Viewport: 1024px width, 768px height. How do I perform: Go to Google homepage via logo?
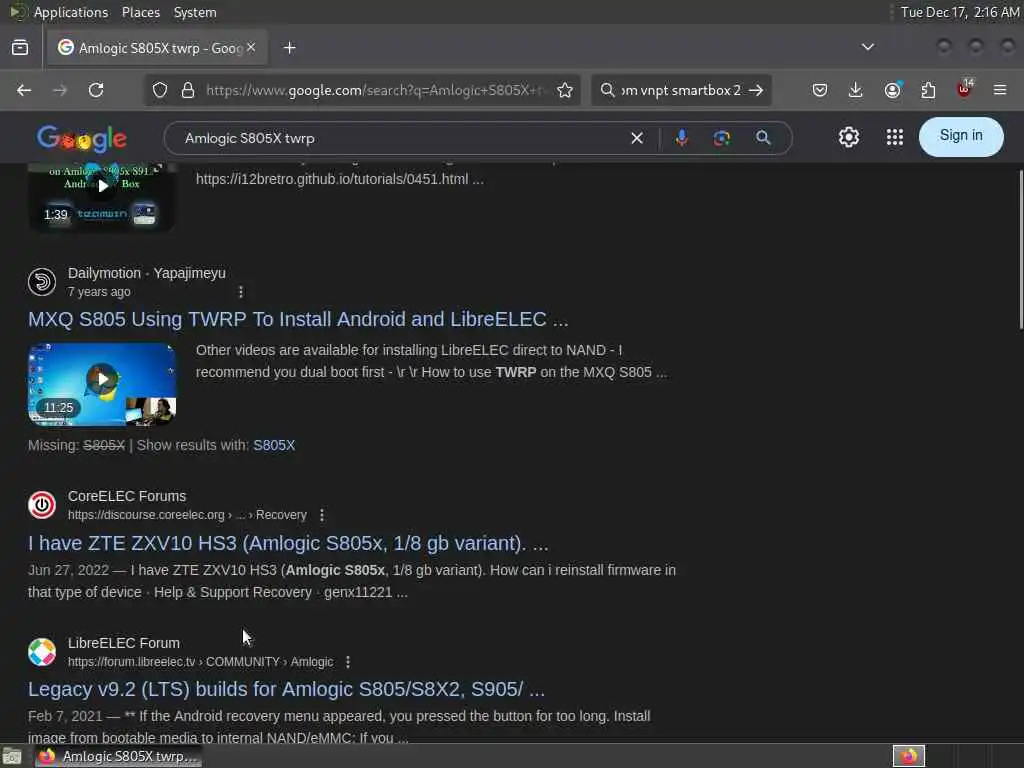[82, 138]
